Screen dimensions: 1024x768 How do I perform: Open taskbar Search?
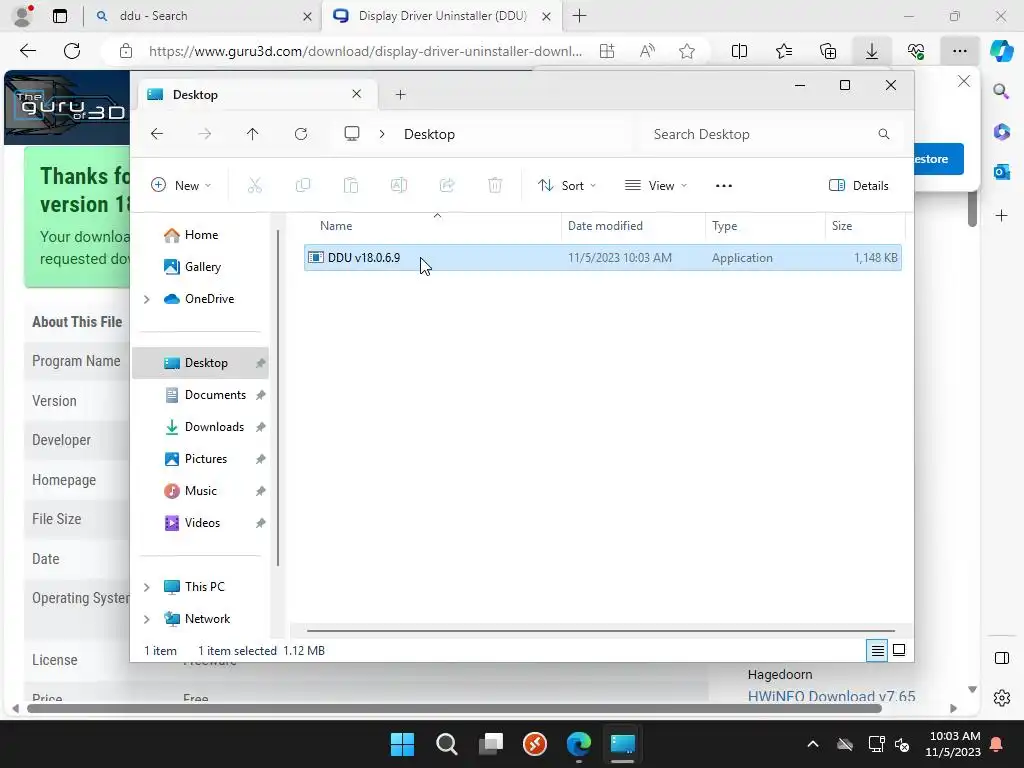coord(447,744)
